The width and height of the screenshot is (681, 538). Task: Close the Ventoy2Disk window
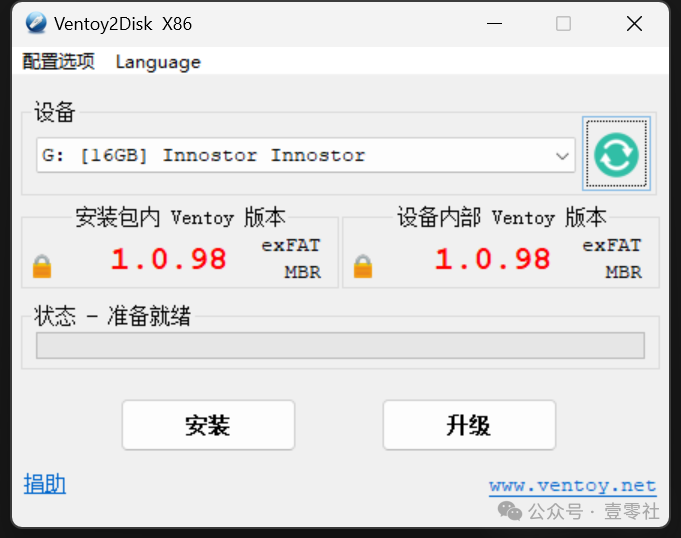click(634, 23)
